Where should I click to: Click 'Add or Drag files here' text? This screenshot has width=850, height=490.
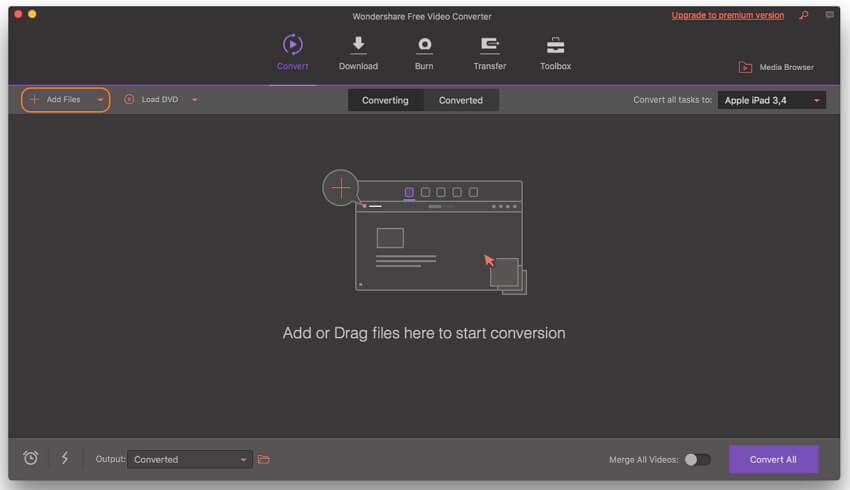point(424,333)
